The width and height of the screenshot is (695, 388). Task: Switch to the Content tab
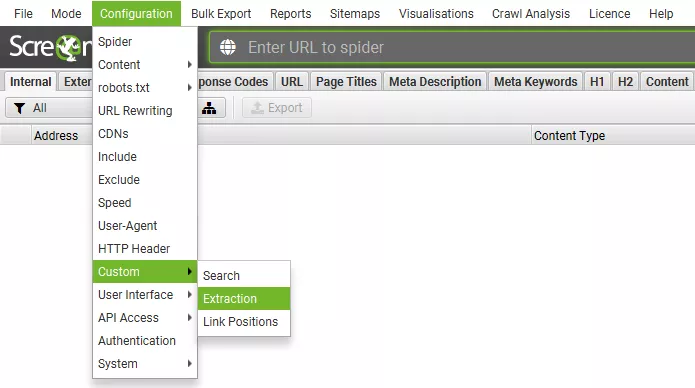click(667, 82)
